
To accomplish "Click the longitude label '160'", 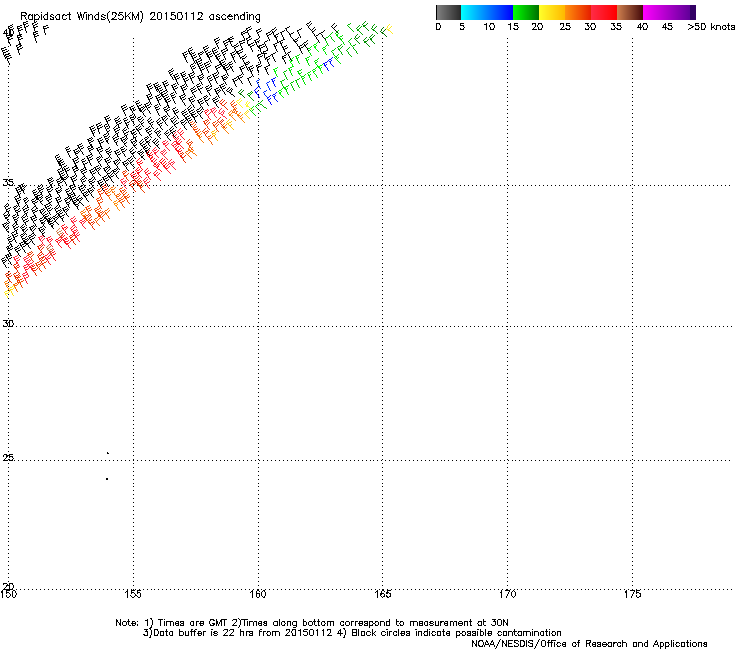I will pos(258,594).
